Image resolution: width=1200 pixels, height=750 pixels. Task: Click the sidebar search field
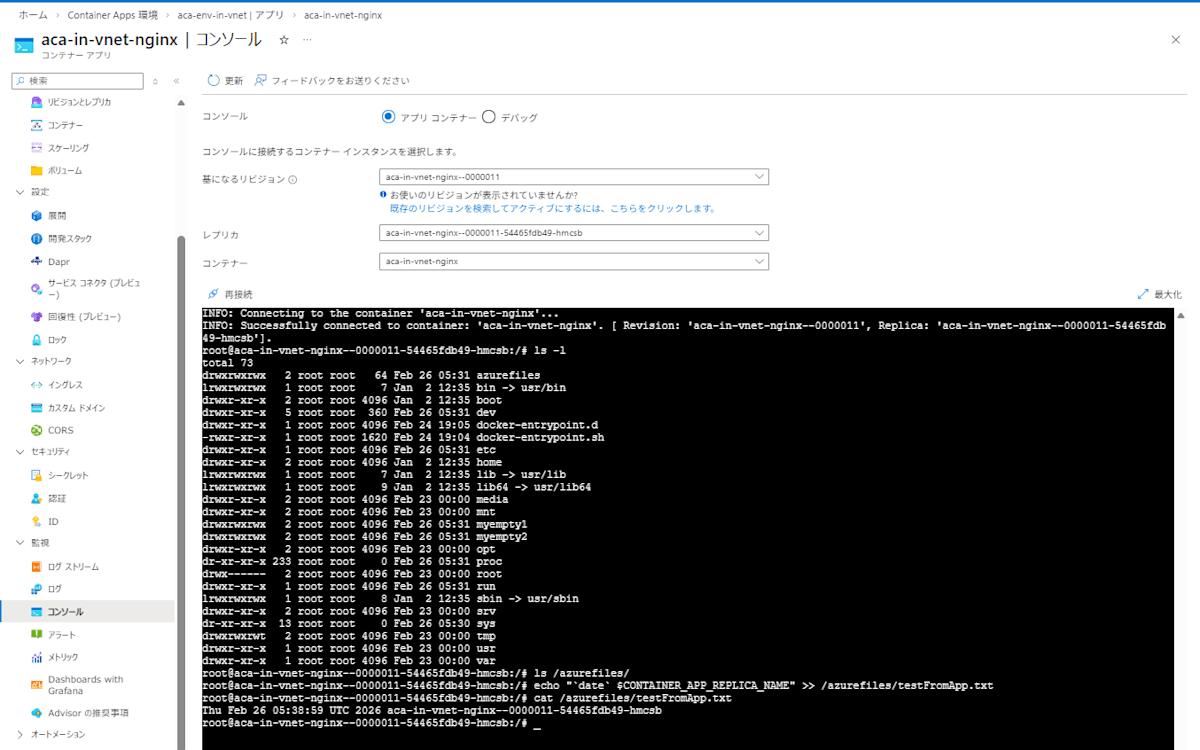click(78, 81)
